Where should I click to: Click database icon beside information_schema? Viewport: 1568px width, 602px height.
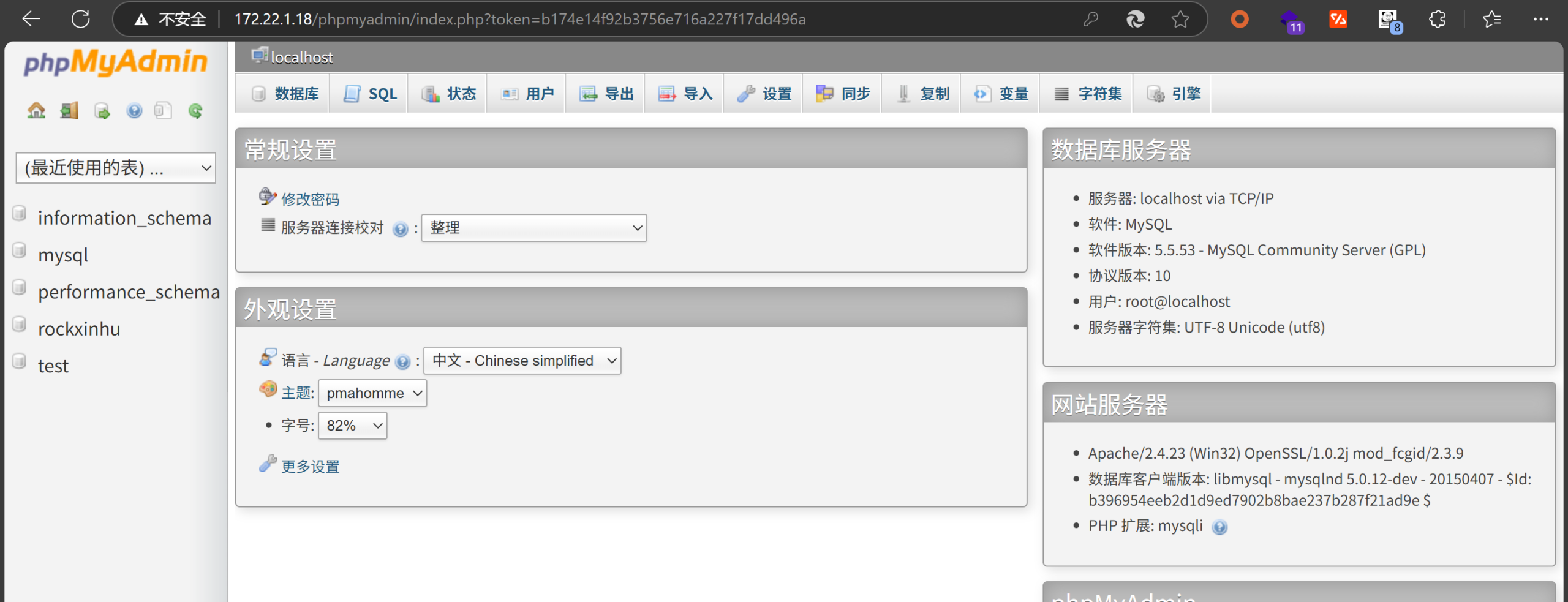[x=20, y=213]
